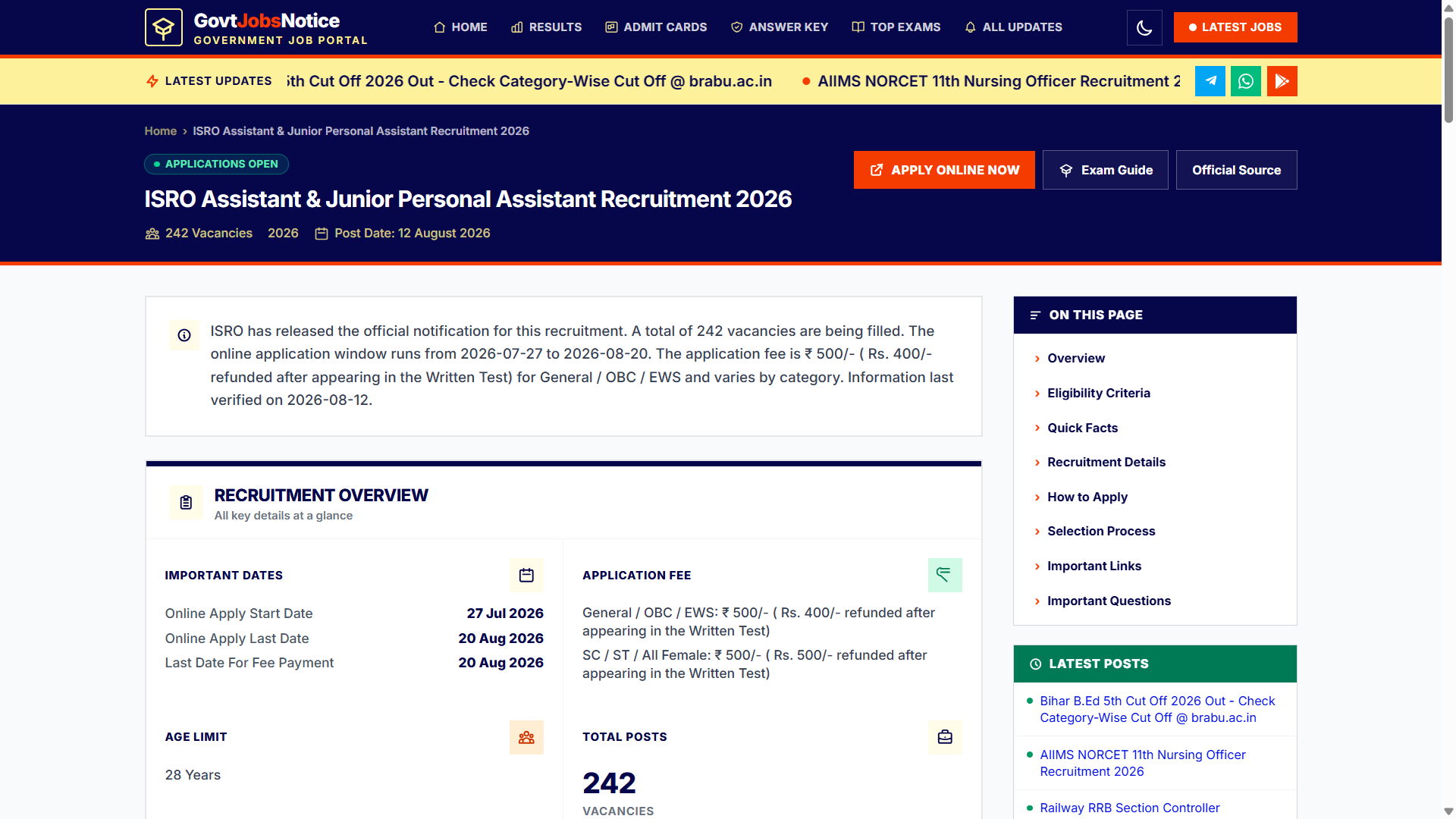
Task: Toggle dark mode with moon icon
Action: pyautogui.click(x=1144, y=28)
